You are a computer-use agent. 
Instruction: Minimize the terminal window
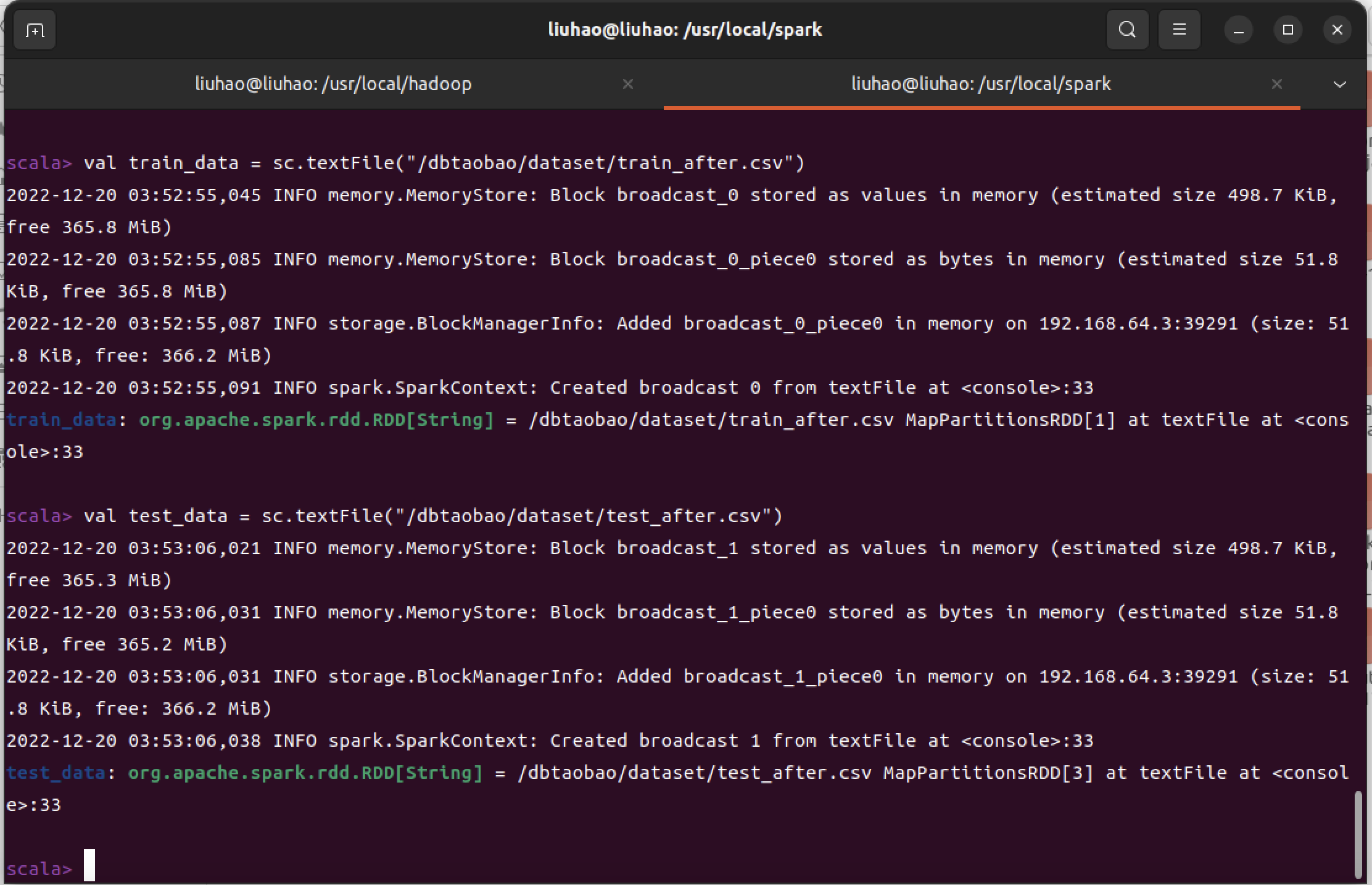1238,30
